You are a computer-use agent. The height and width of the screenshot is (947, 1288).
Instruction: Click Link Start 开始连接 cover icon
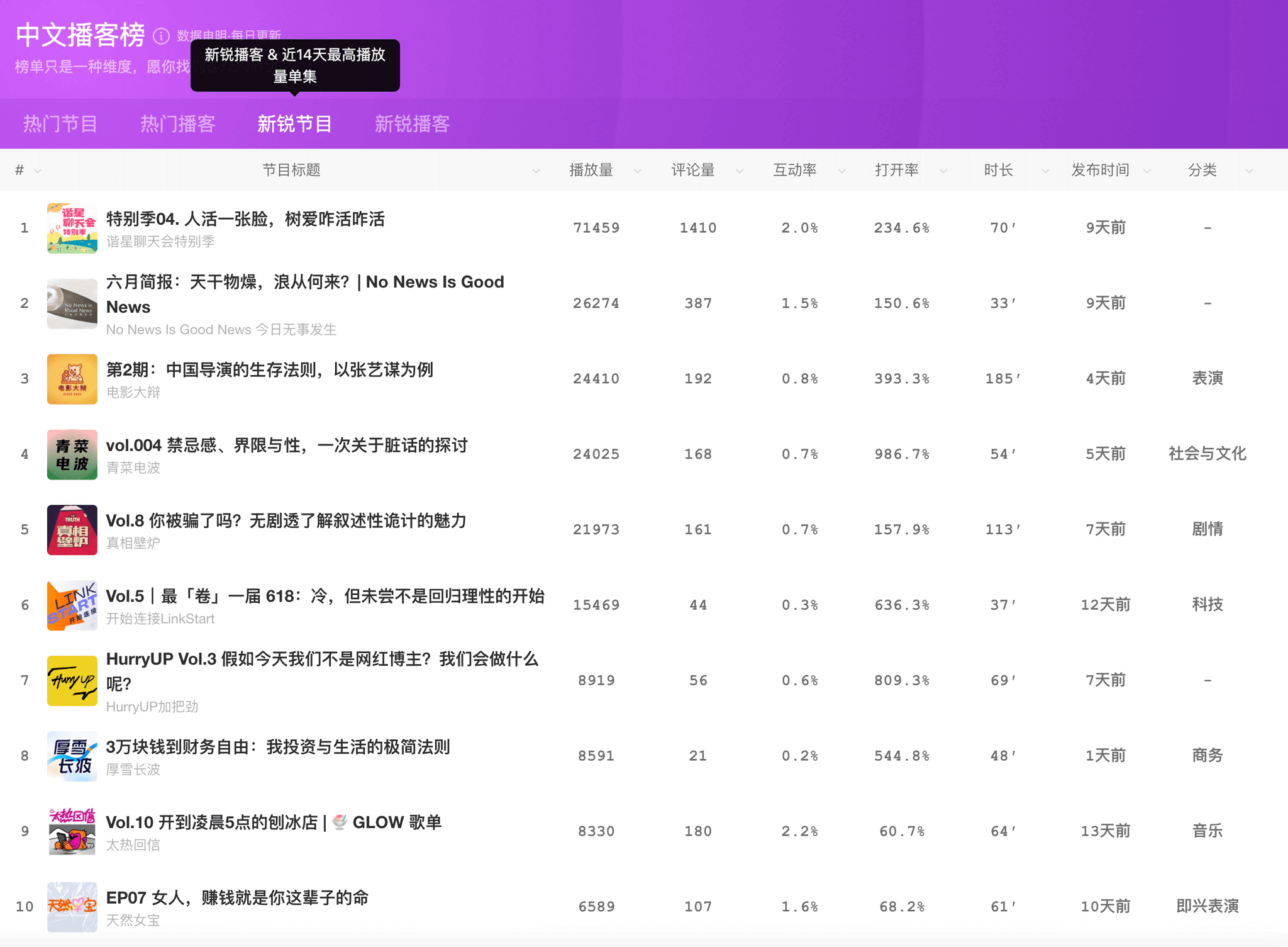click(x=72, y=605)
